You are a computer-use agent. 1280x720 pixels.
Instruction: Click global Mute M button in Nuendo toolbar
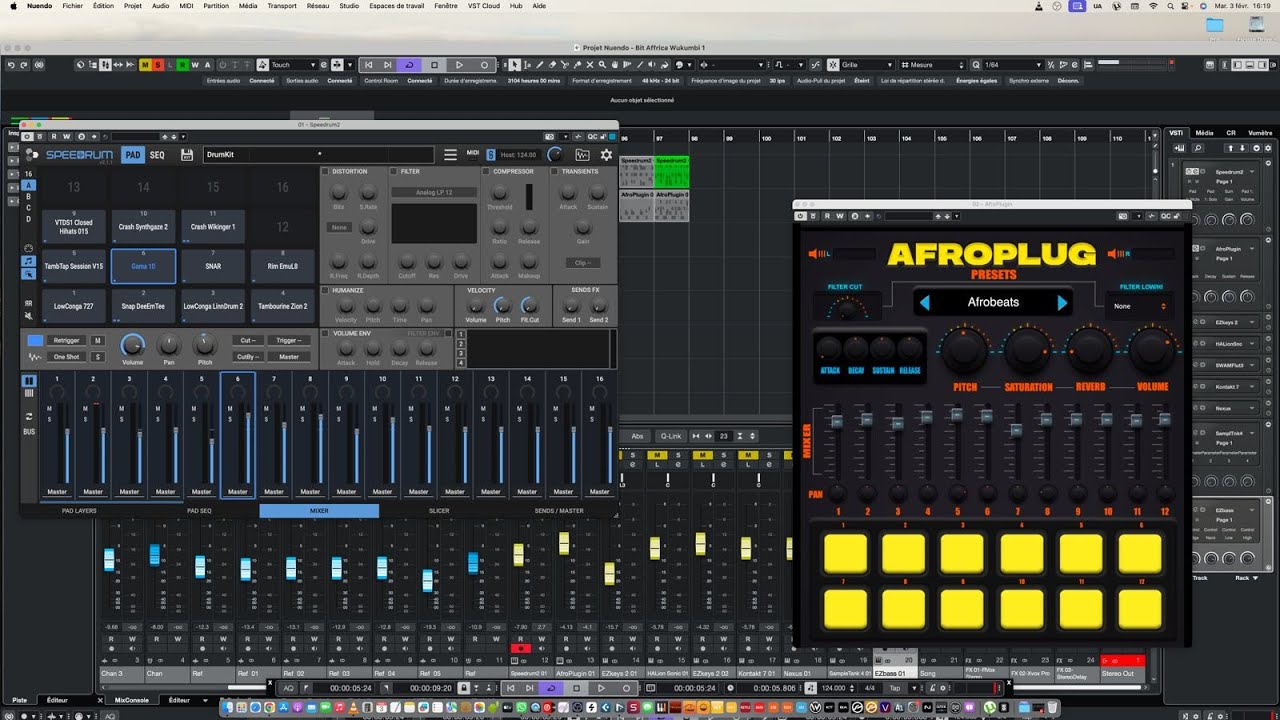144,65
